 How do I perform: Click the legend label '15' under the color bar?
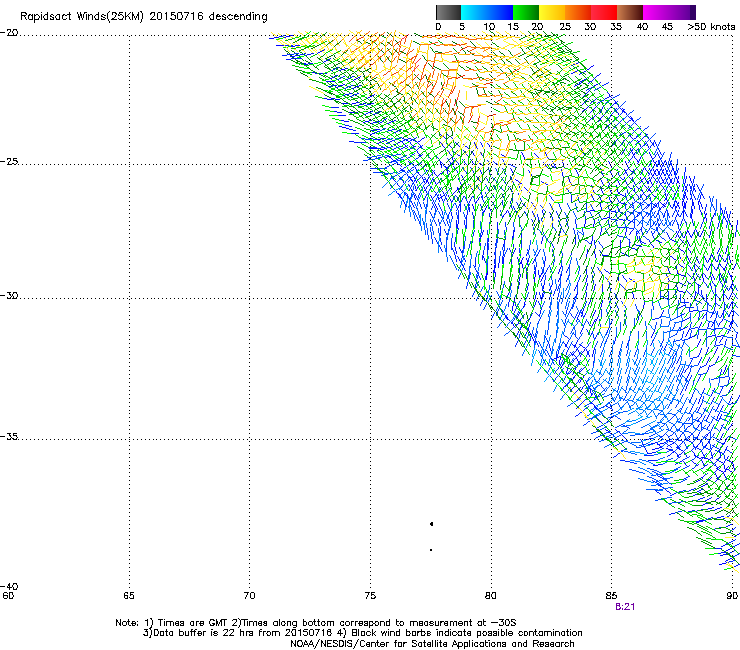tap(513, 27)
